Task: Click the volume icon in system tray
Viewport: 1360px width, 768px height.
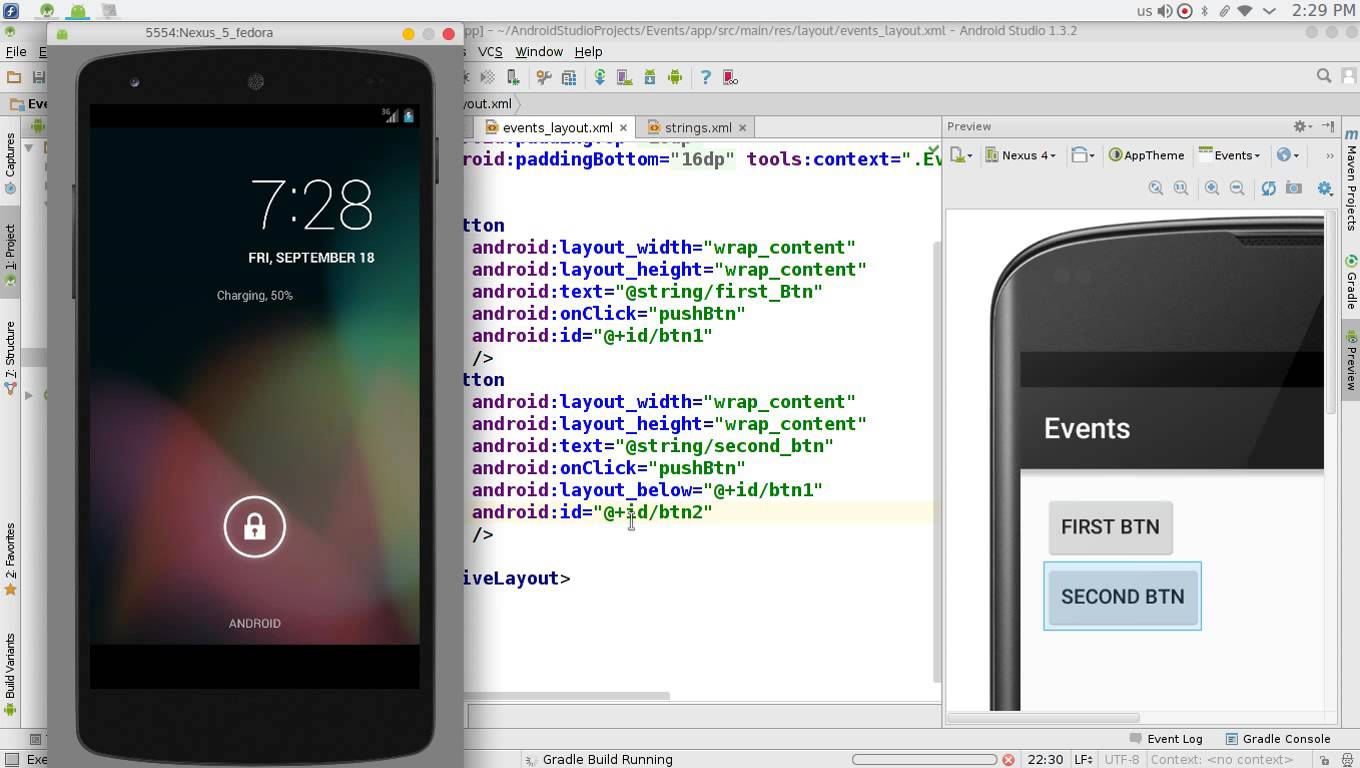Action: [1165, 11]
